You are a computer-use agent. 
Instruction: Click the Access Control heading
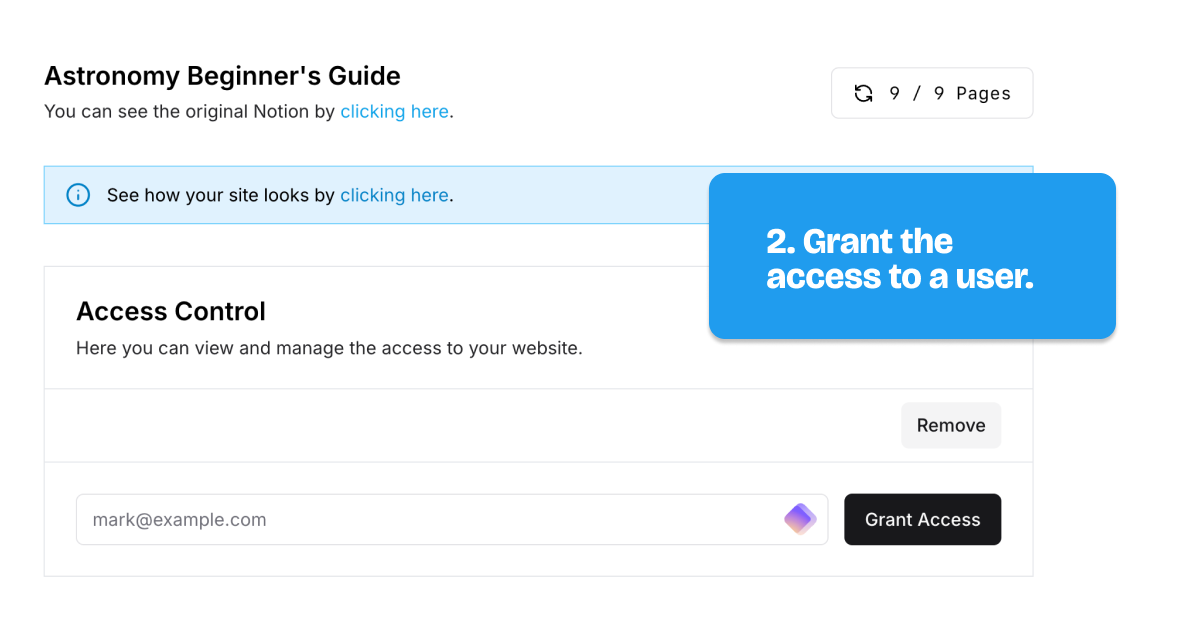pyautogui.click(x=171, y=311)
